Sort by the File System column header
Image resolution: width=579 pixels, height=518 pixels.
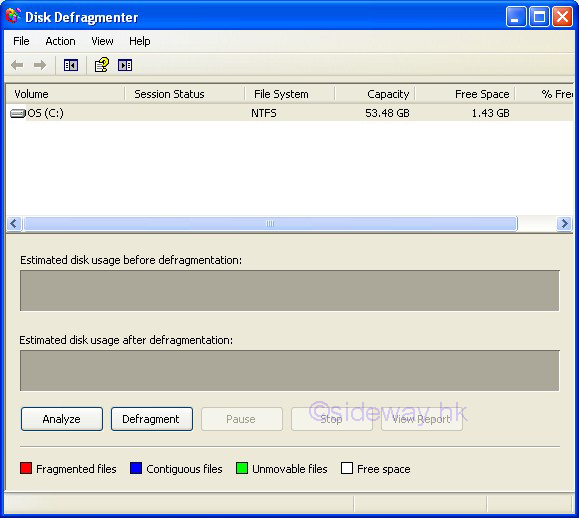[290, 94]
